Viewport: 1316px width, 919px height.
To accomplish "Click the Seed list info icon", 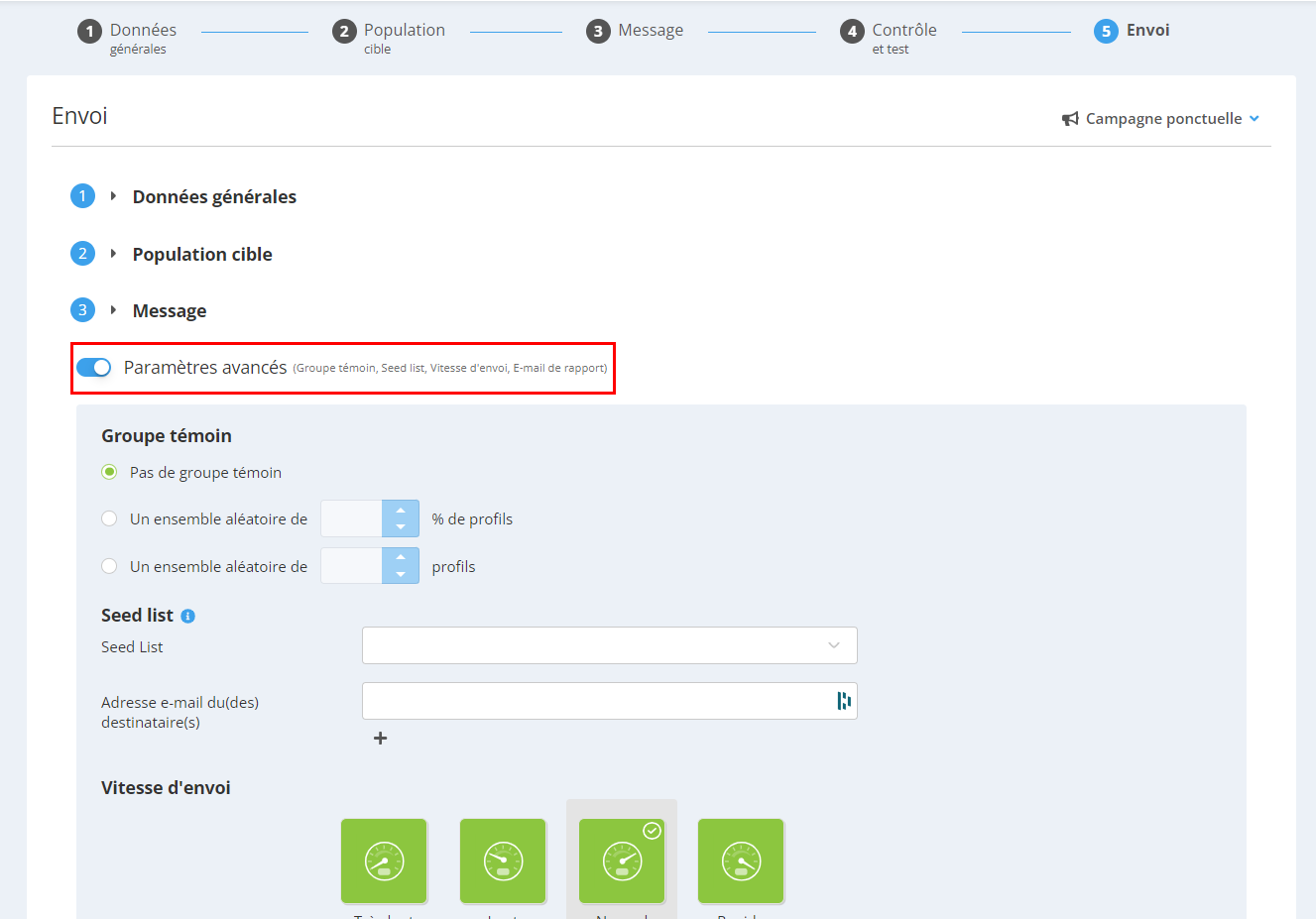I will click(188, 616).
